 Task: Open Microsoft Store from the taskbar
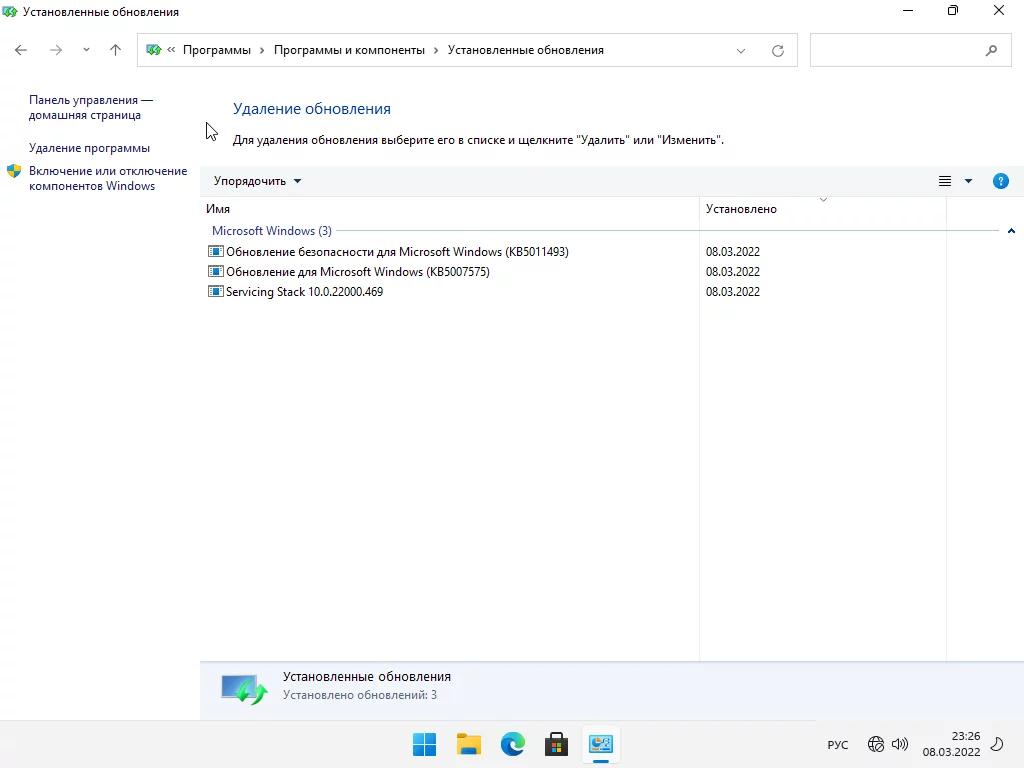[556, 744]
